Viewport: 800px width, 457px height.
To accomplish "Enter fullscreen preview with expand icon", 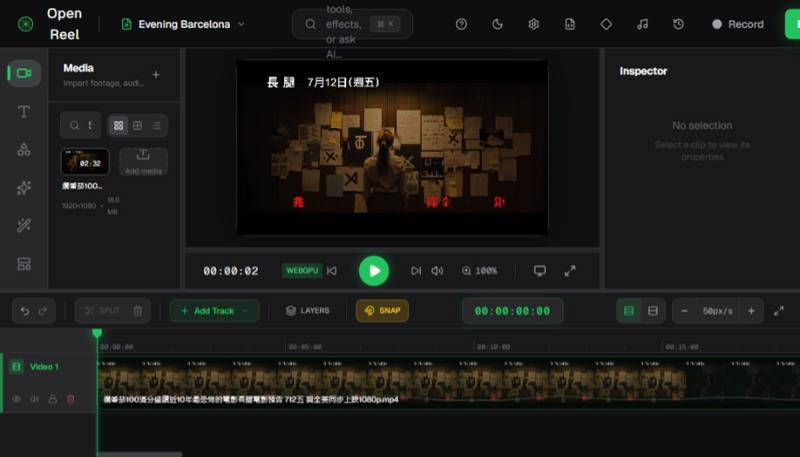I will (x=570, y=271).
